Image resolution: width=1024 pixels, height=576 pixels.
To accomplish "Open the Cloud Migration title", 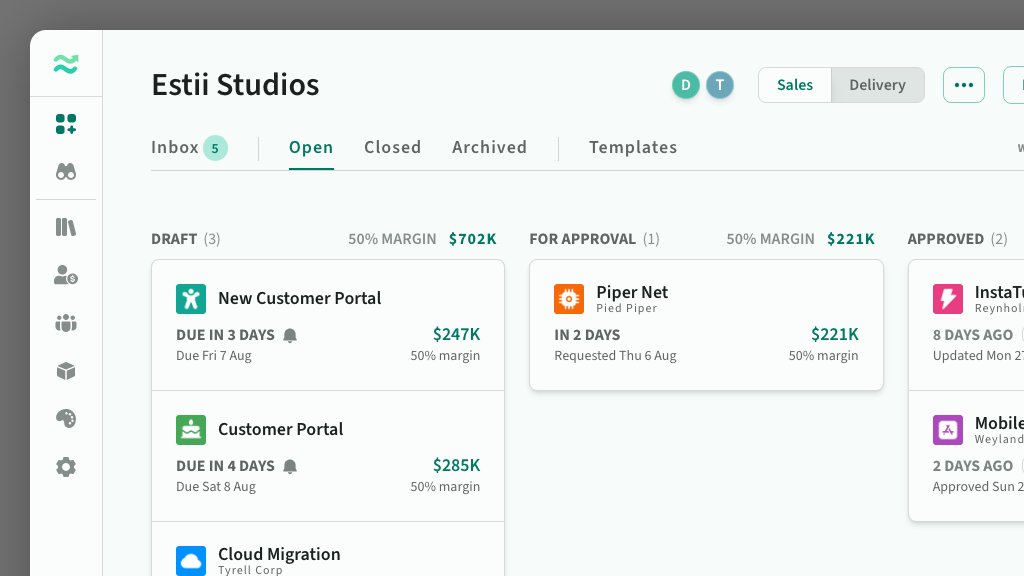I will (279, 554).
